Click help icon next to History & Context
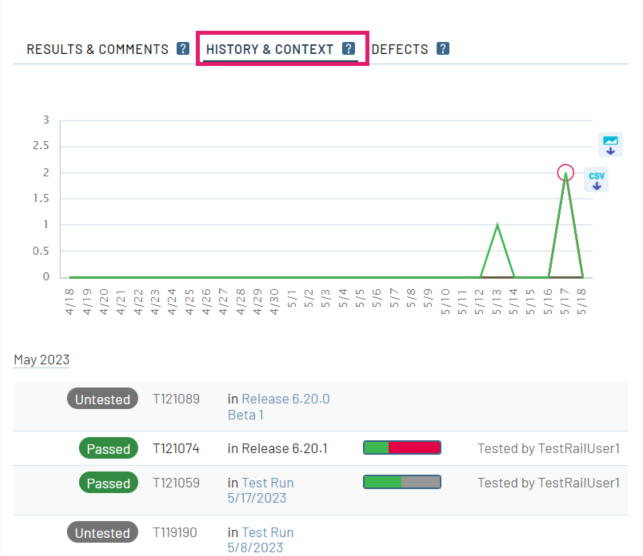The width and height of the screenshot is (643, 556). pyautogui.click(x=348, y=49)
